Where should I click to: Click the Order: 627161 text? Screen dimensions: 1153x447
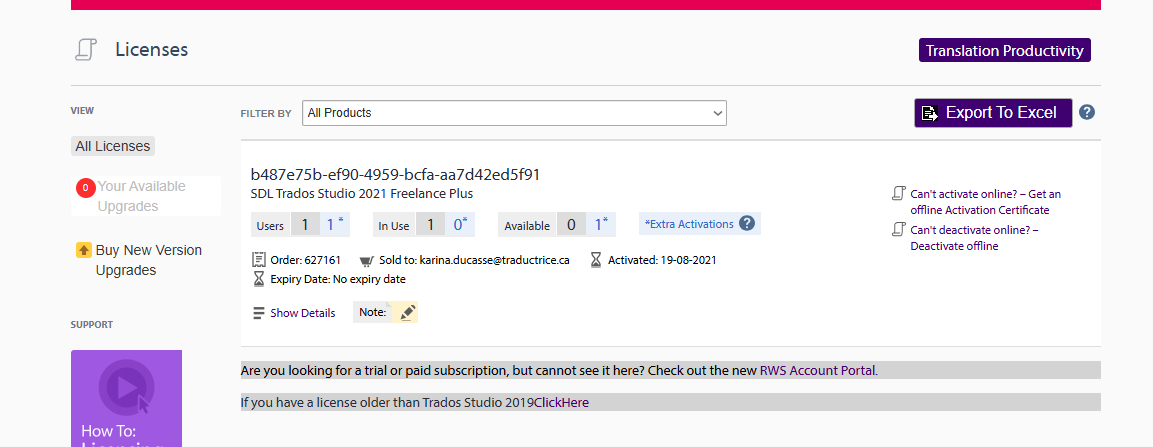coord(306,260)
